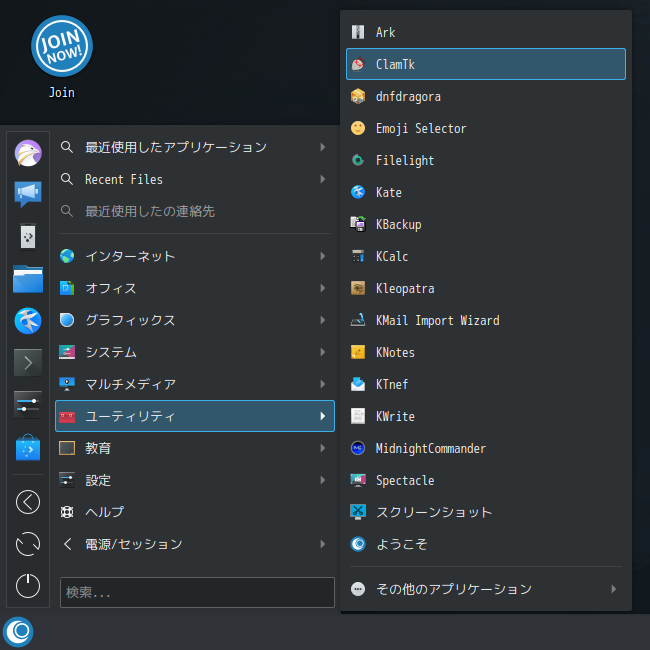Launch ClamTk from the Utilities submenu
The image size is (650, 650).
(x=486, y=64)
